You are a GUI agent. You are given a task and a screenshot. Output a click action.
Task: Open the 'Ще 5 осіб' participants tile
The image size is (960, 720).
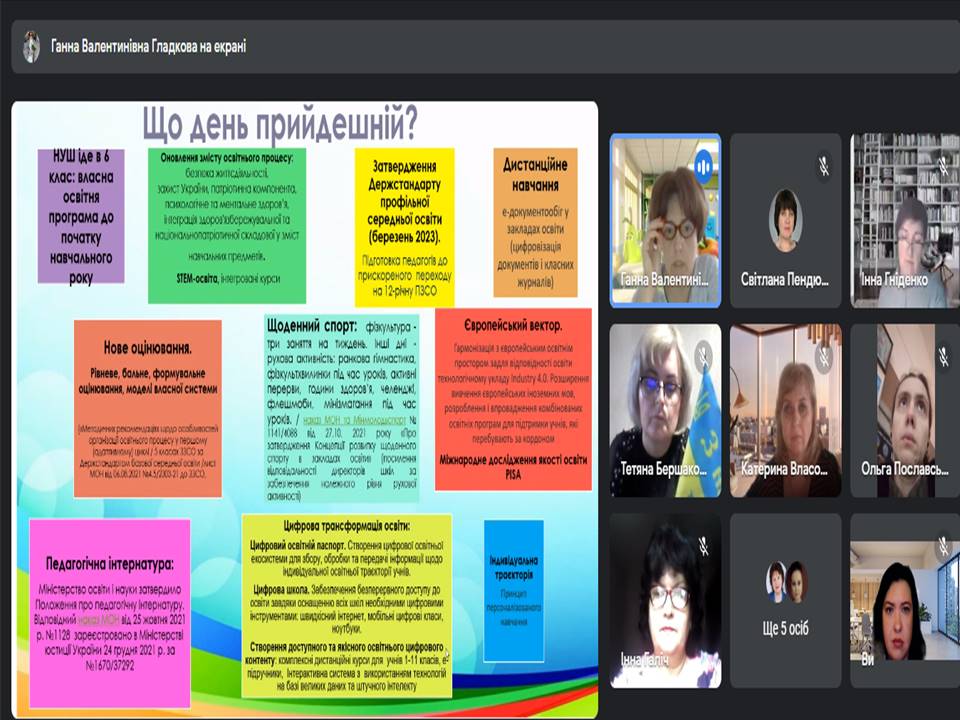pyautogui.click(x=786, y=601)
